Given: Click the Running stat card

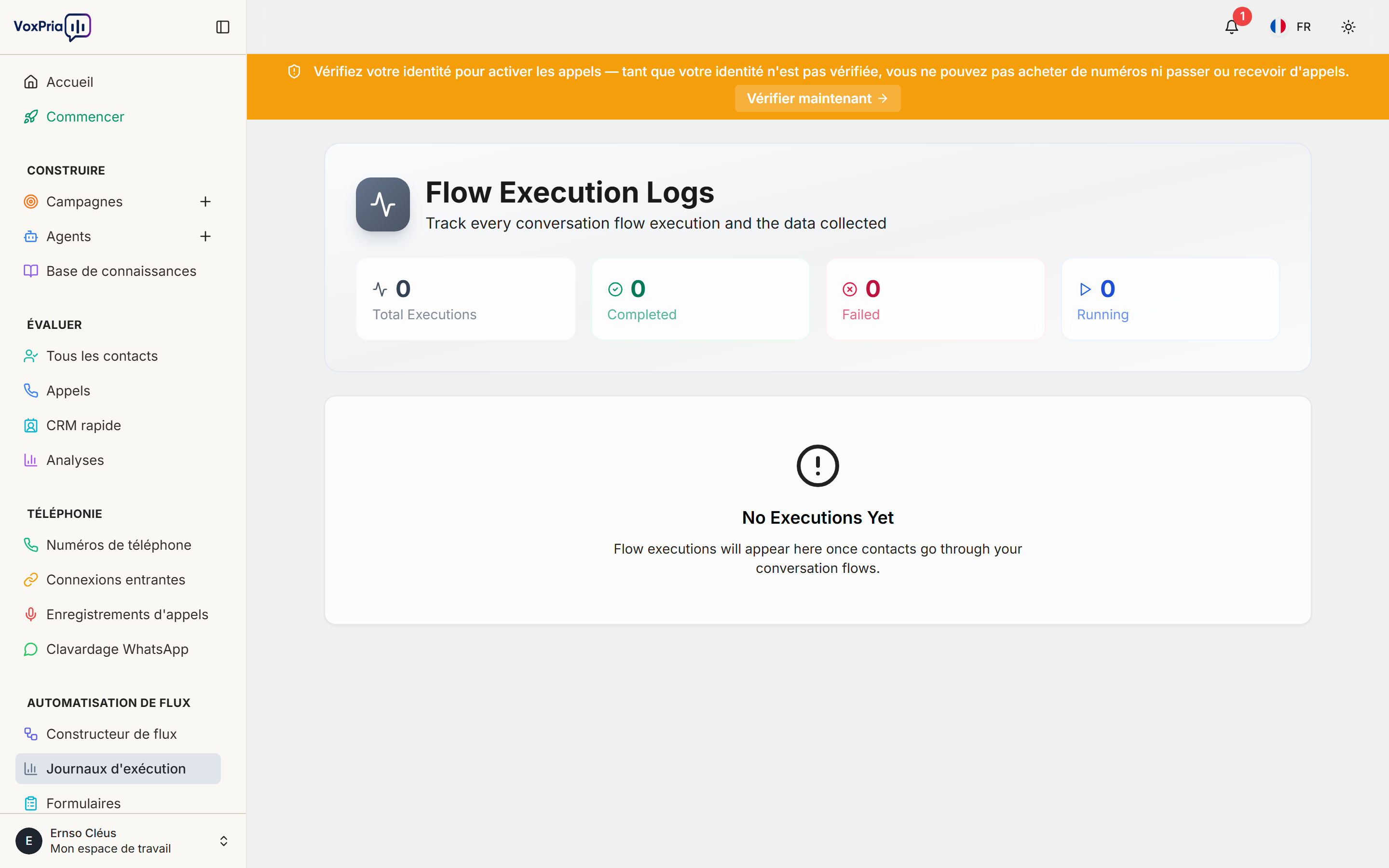Looking at the screenshot, I should tap(1170, 299).
